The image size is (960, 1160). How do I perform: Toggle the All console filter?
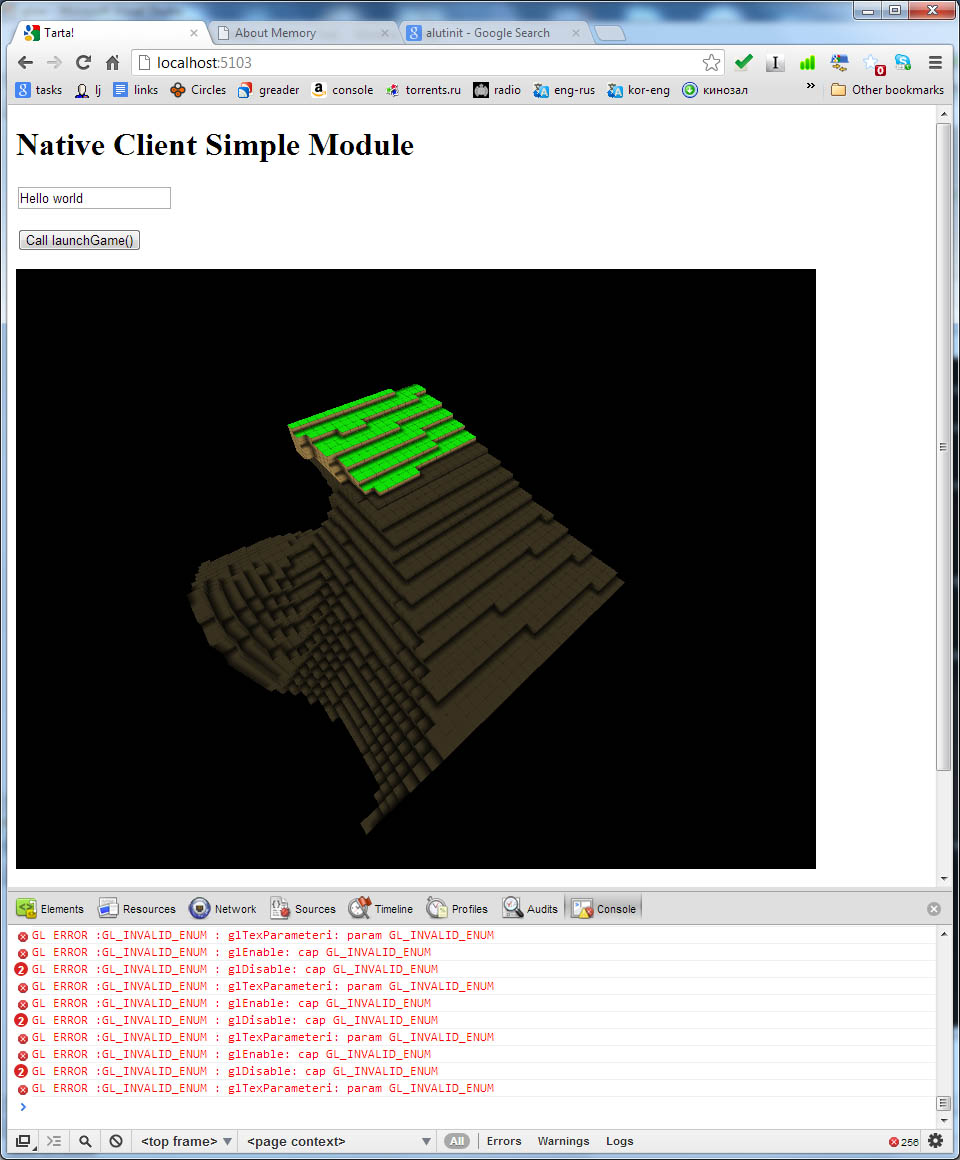457,1141
